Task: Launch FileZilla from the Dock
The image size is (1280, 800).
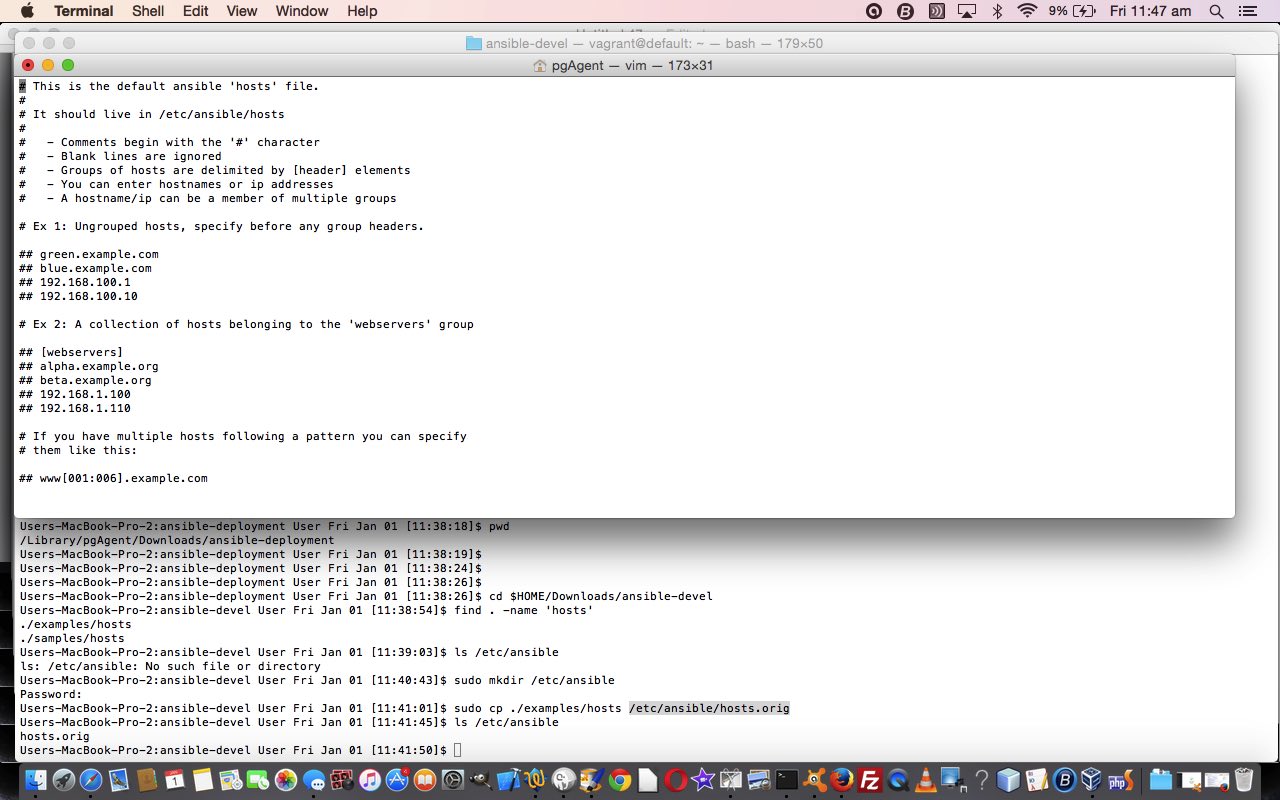Action: (870, 780)
